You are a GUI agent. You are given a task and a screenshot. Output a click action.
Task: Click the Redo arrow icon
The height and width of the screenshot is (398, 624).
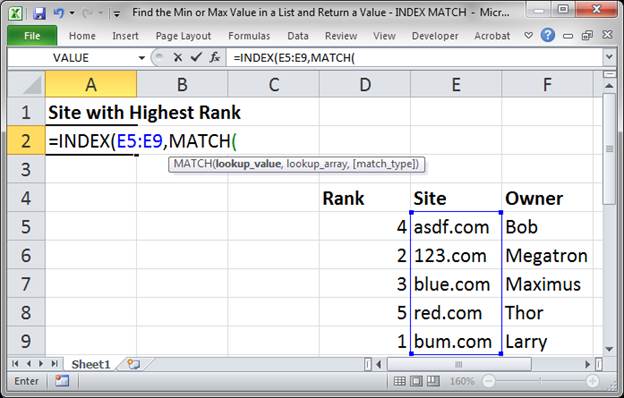coord(87,14)
